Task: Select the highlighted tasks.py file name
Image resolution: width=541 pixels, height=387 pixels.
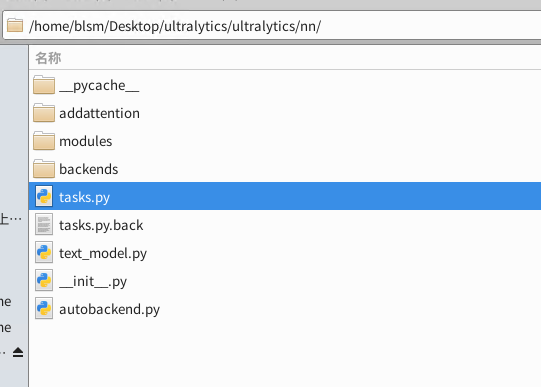Action: [85, 197]
